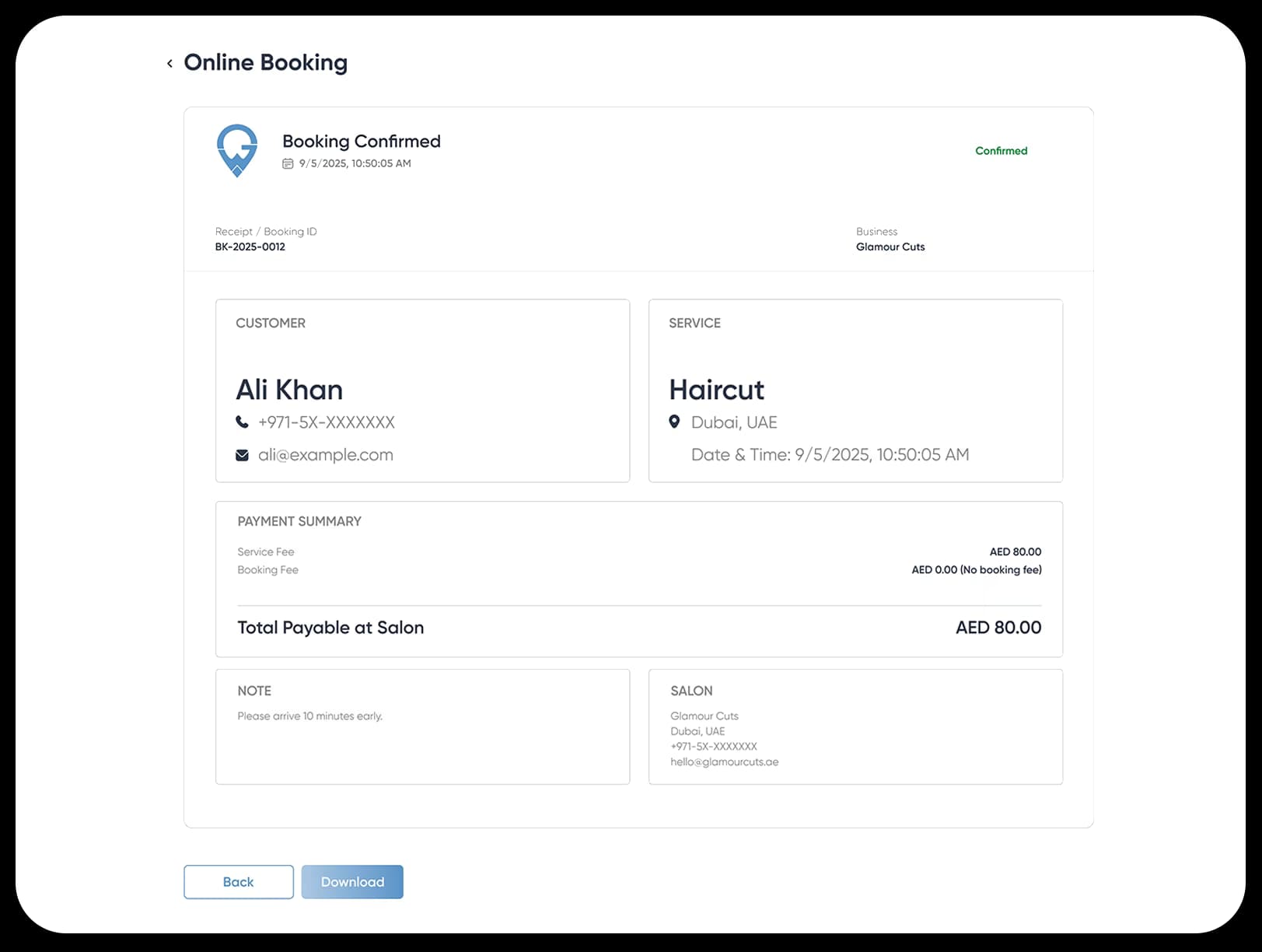Viewport: 1262px width, 952px height.
Task: Click the back chevron beside Online Booking
Action: [170, 63]
